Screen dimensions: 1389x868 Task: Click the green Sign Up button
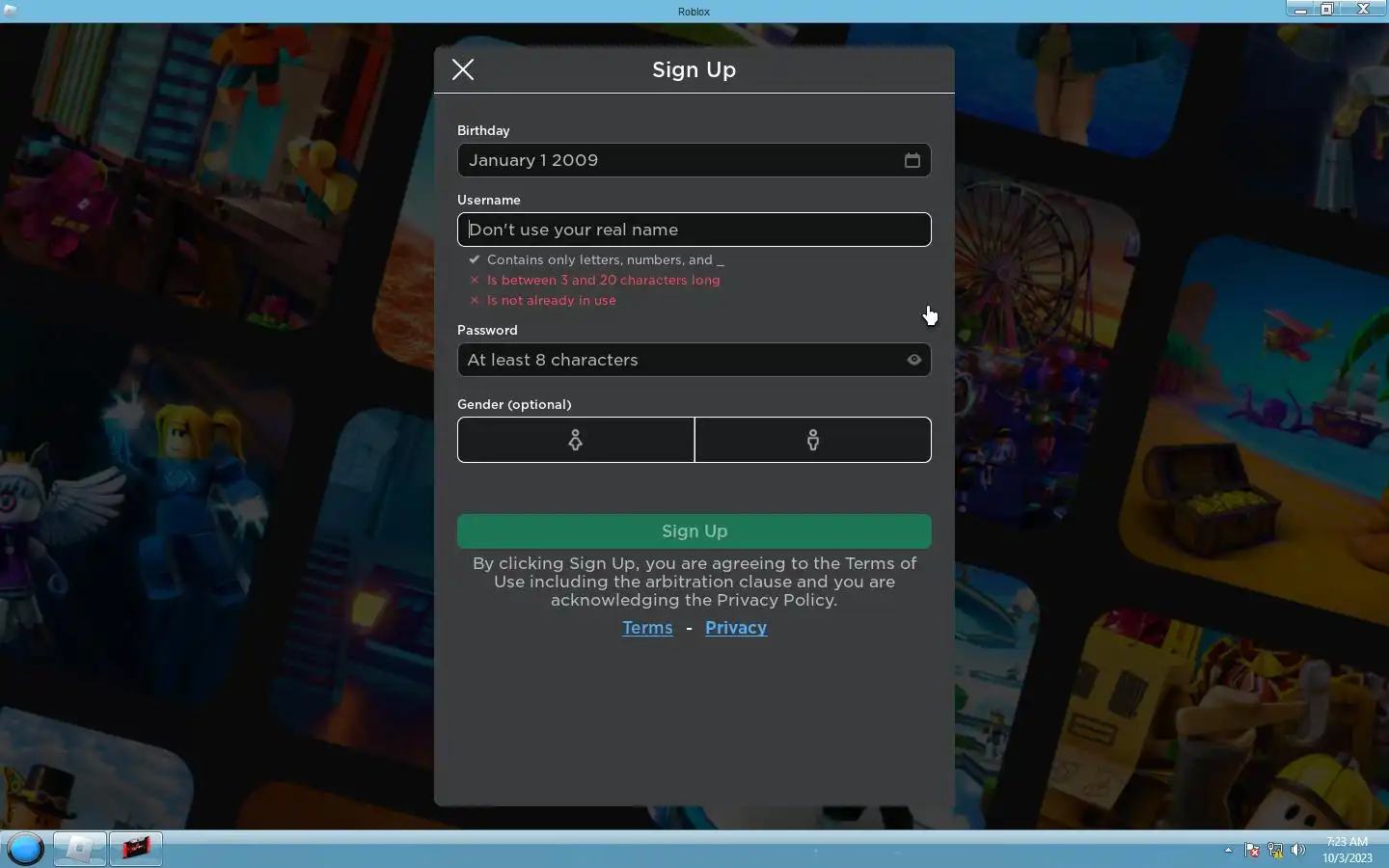click(x=694, y=531)
